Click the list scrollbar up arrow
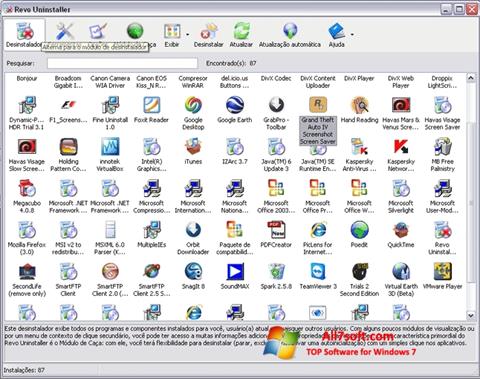 pyautogui.click(x=471, y=78)
